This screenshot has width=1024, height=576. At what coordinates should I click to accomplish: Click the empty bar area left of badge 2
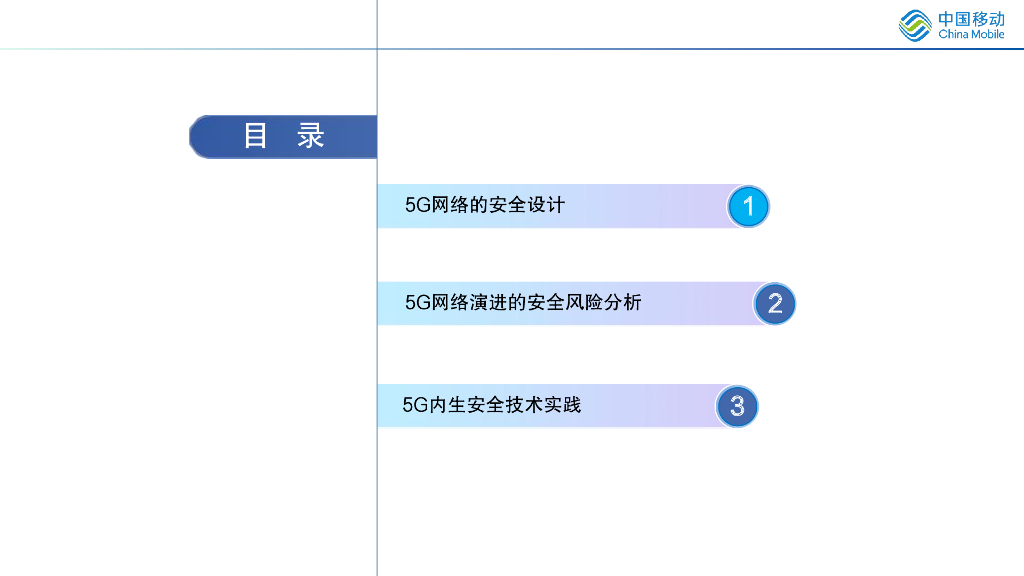(700, 303)
